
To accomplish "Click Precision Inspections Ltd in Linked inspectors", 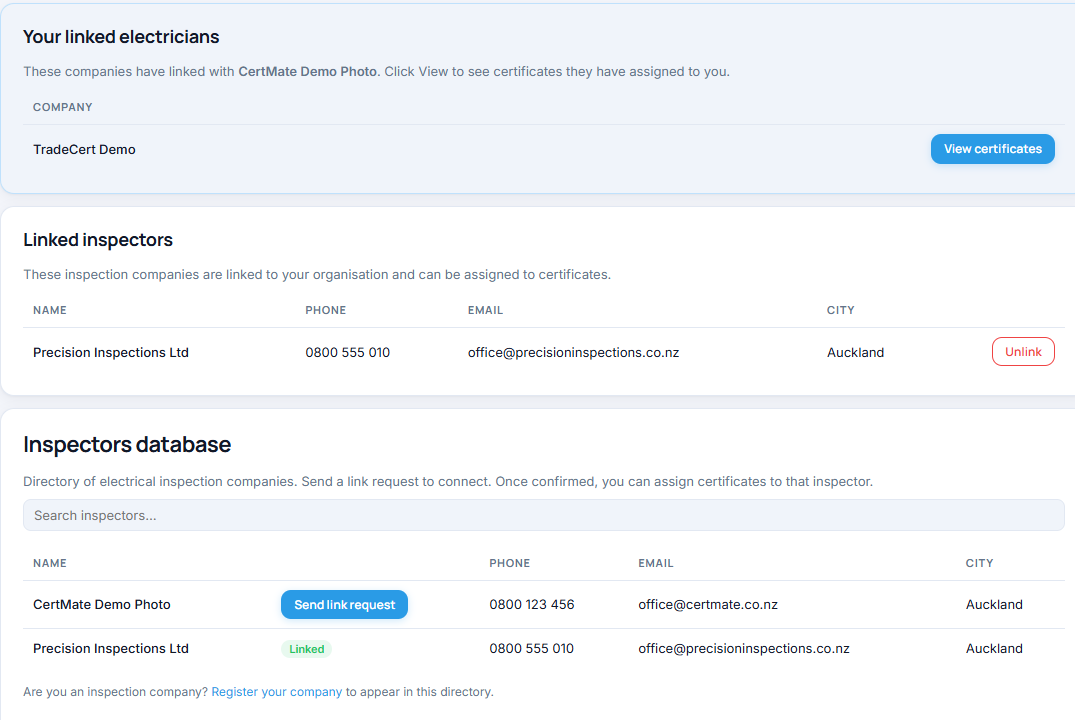I will 111,352.
